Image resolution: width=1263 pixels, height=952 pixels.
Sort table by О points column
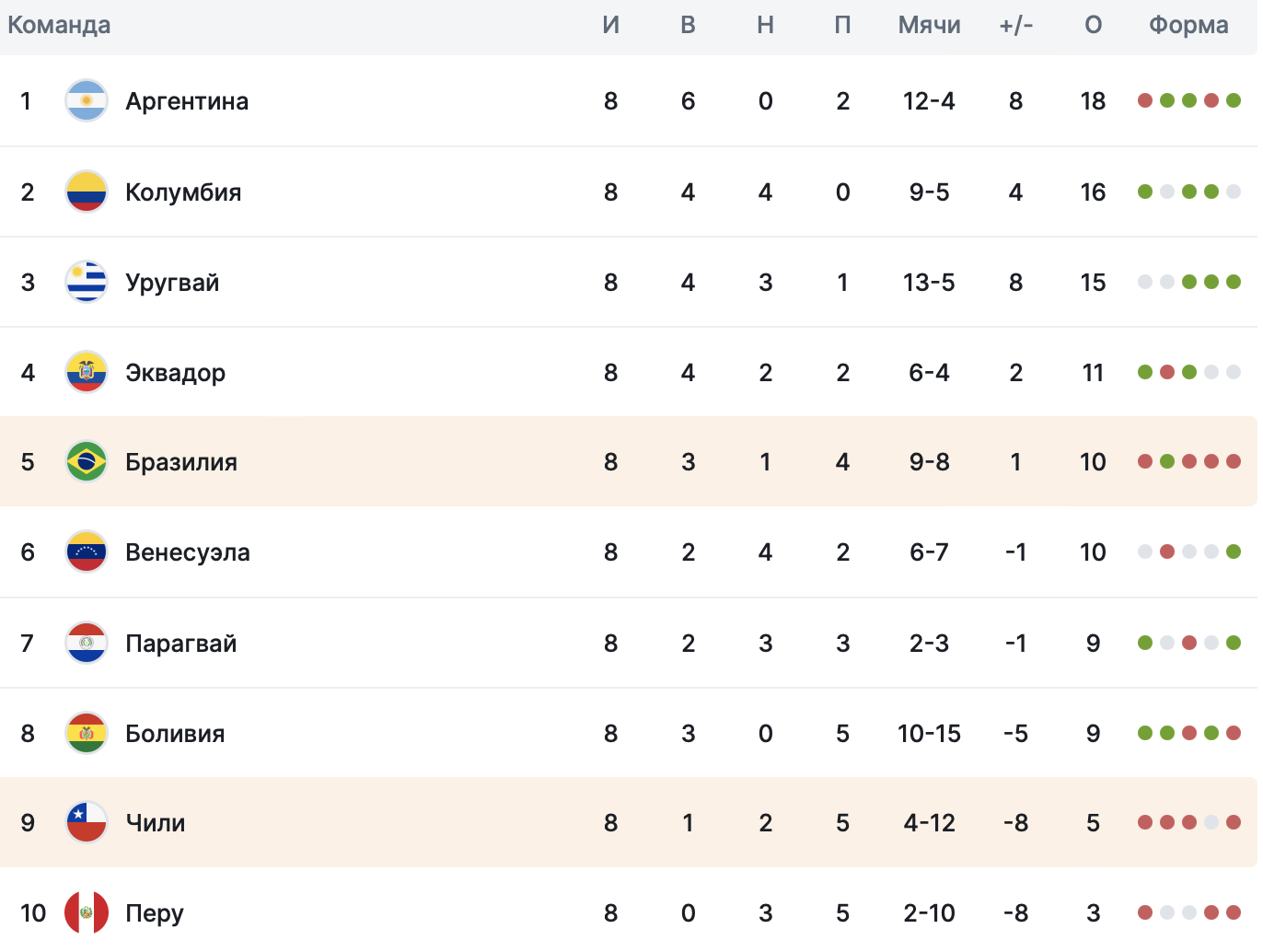[x=1093, y=25]
